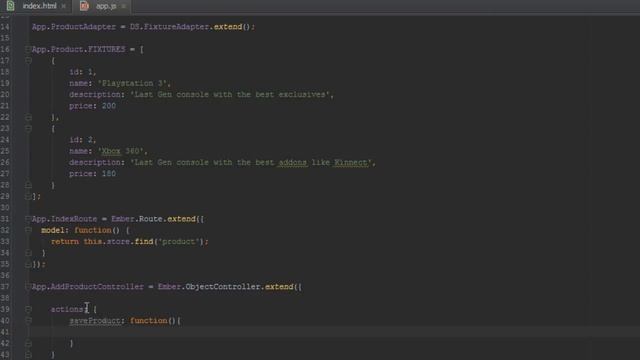Viewport: 640px width, 360px height.
Task: Click fold end marker on line 34
Action: 28,253
